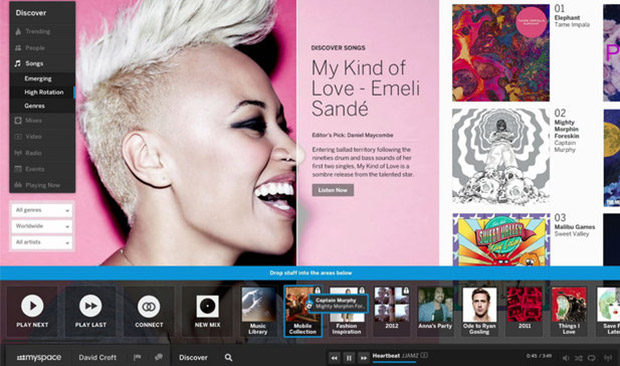Toggle repeat in the player

[592, 358]
